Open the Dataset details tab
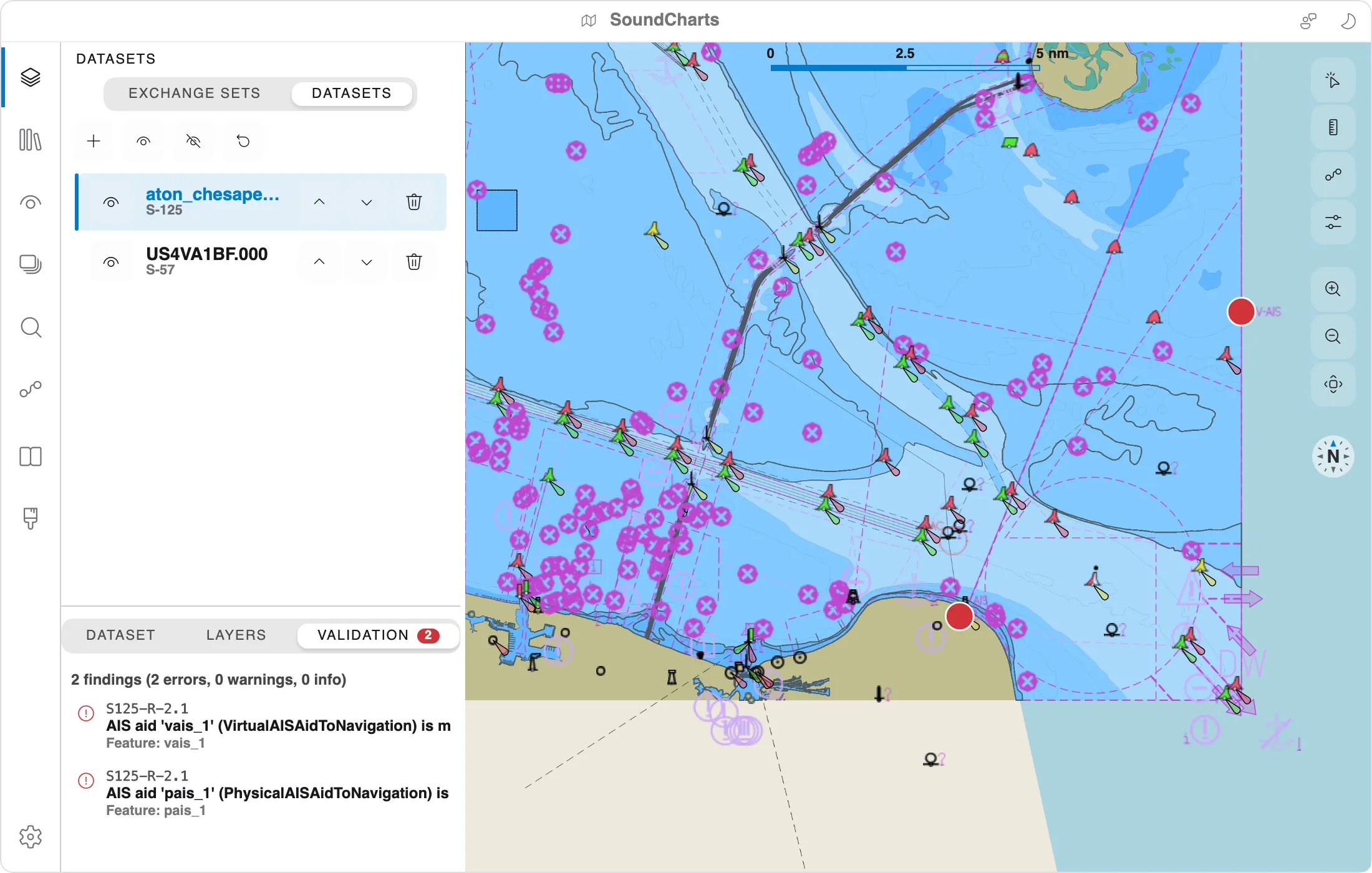The image size is (1372, 873). [x=120, y=635]
